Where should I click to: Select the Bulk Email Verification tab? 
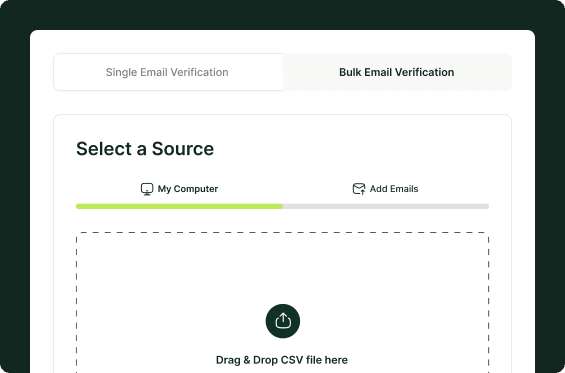(x=397, y=72)
